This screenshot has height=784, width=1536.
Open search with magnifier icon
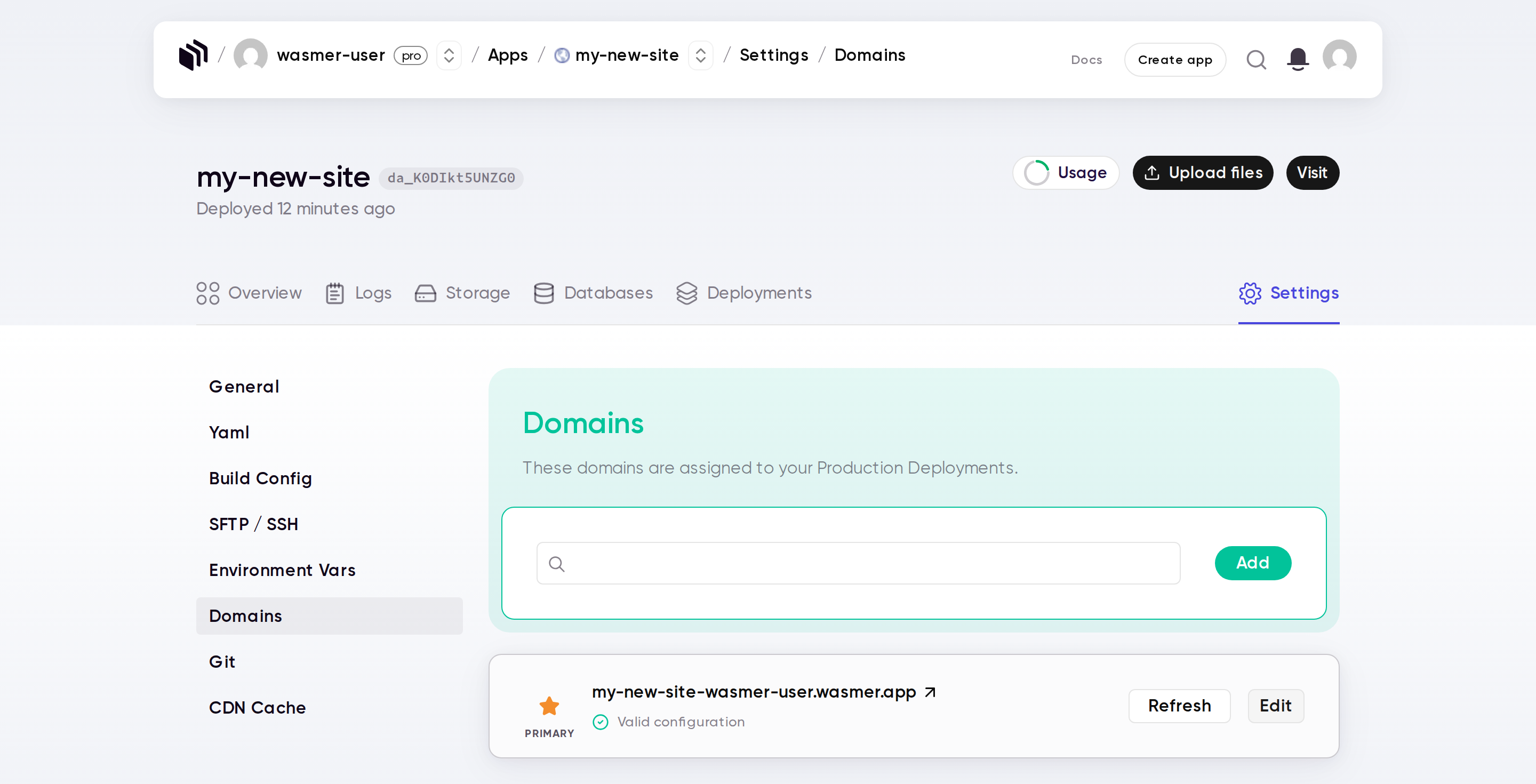1257,60
